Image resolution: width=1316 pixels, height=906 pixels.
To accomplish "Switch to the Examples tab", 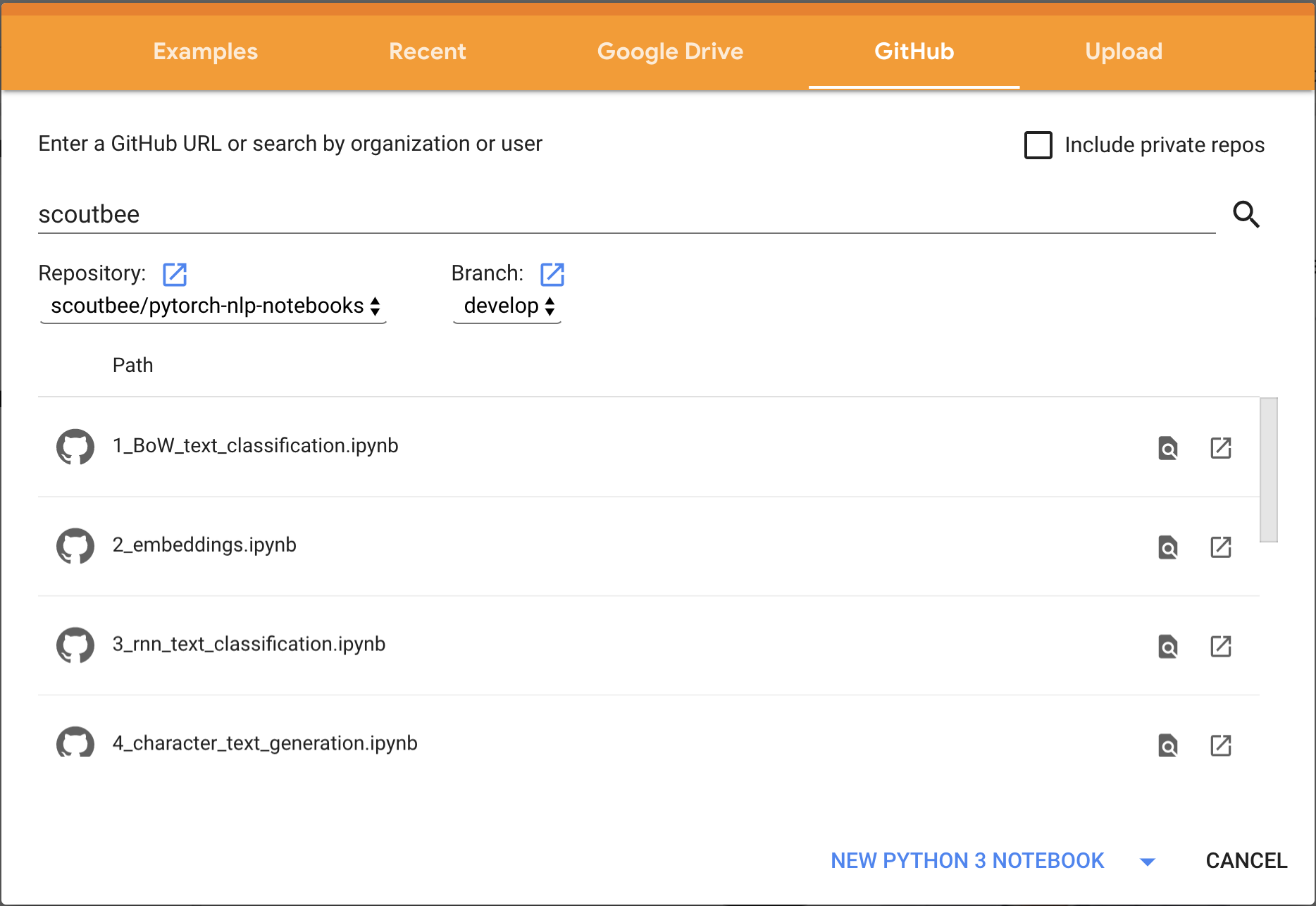I will pyautogui.click(x=206, y=51).
